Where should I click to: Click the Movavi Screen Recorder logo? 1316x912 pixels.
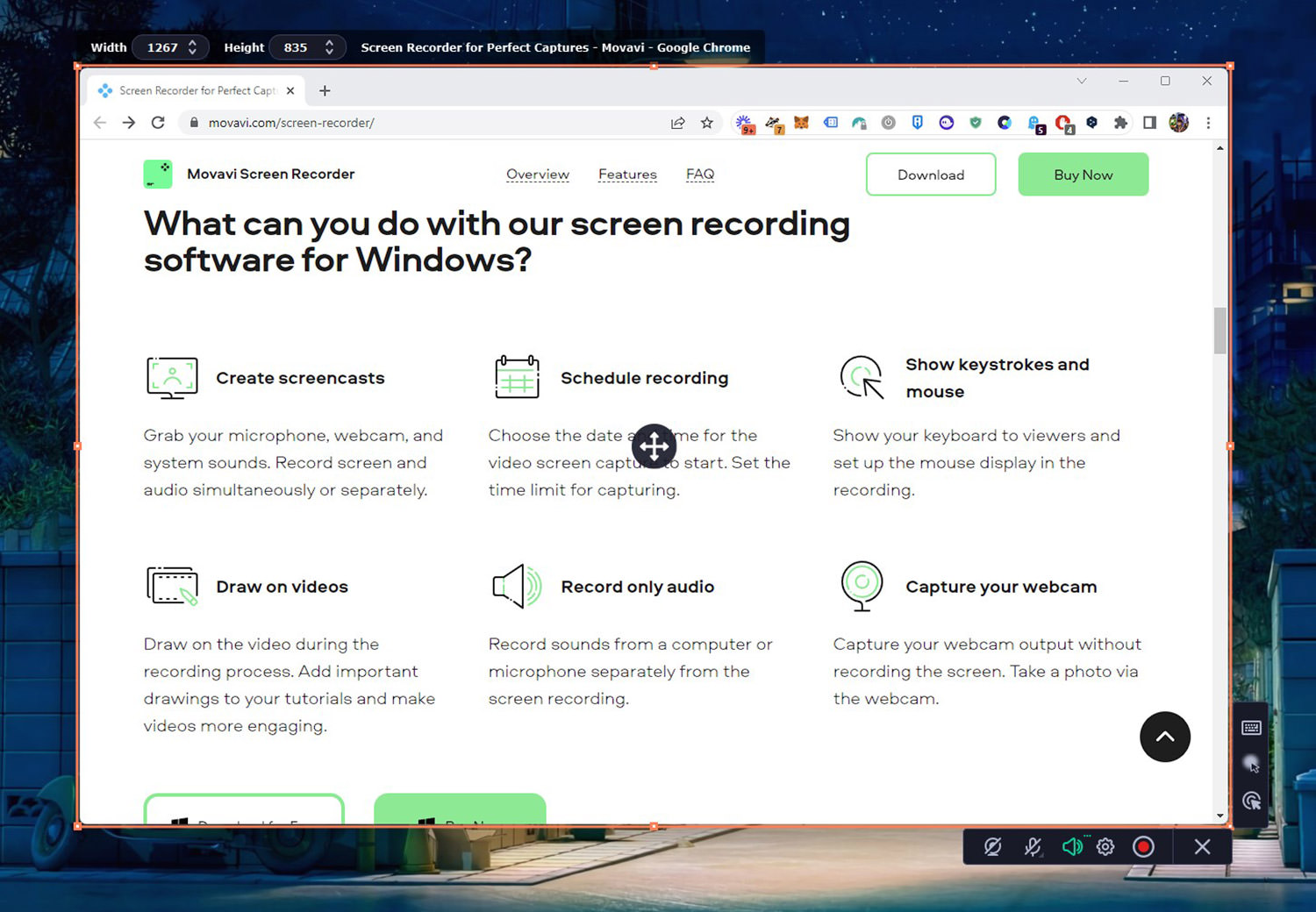coord(158,174)
